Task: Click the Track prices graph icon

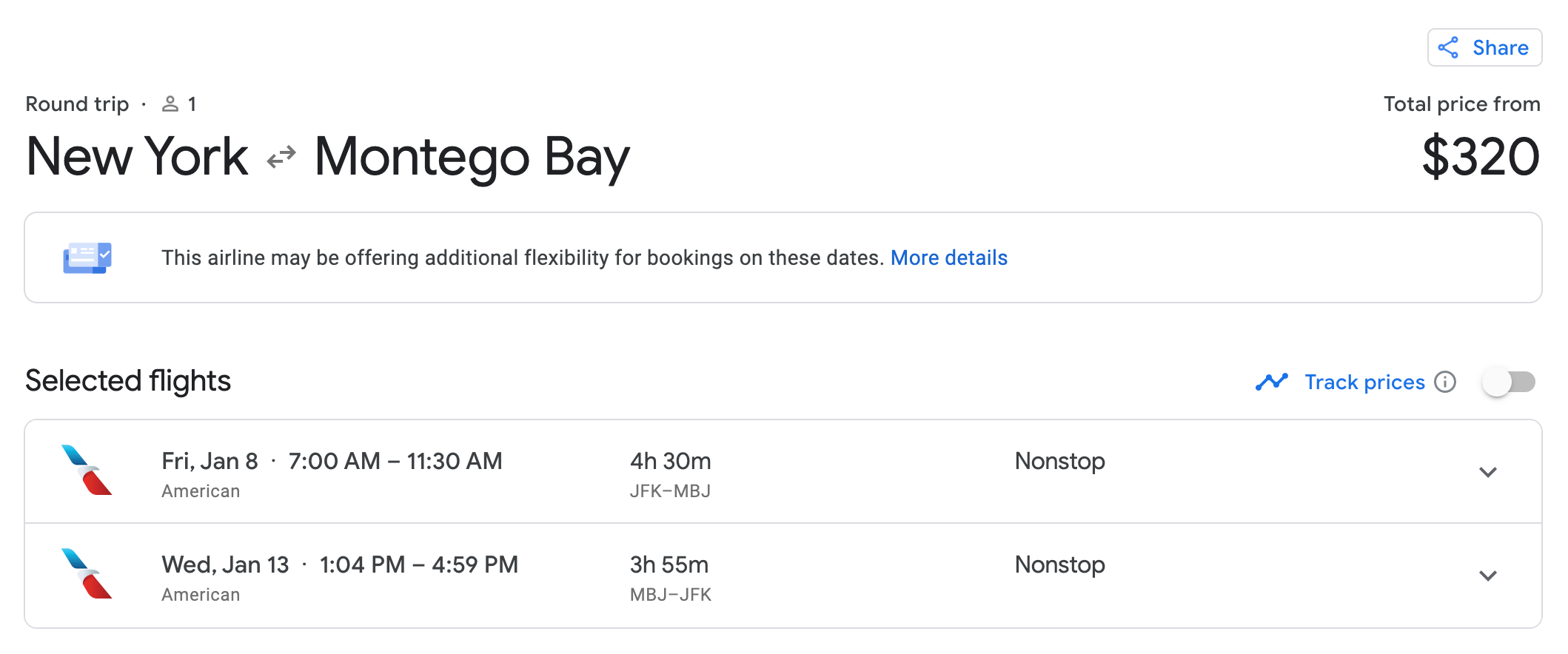Action: point(1272,382)
